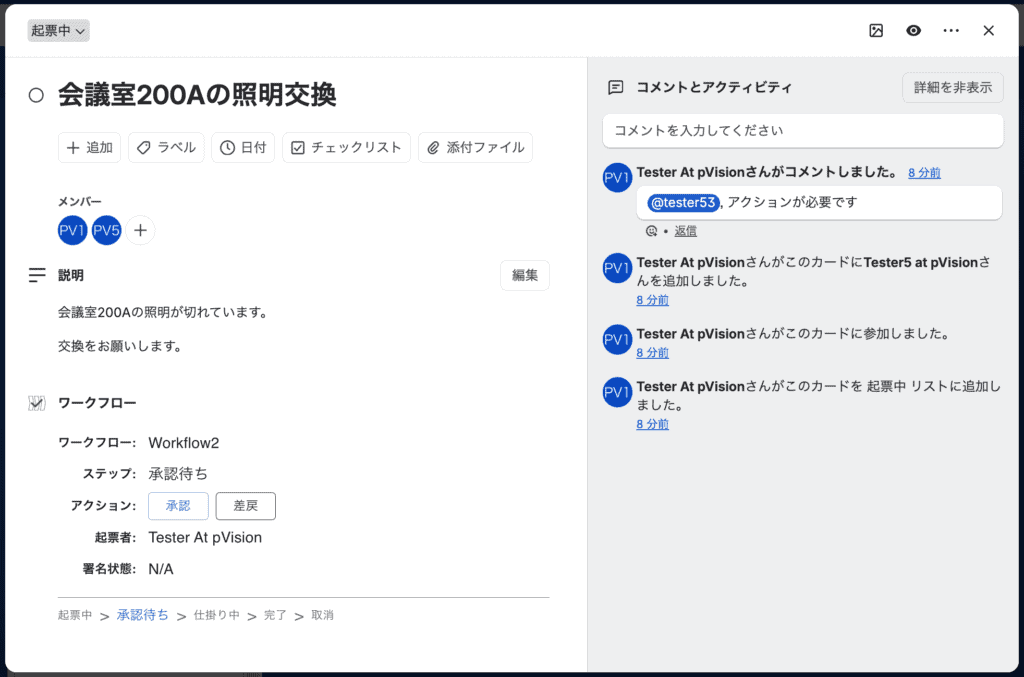Screen dimensions: 1024x677
Task: Select 完了 in workflow breadcrumb
Action: pos(275,615)
